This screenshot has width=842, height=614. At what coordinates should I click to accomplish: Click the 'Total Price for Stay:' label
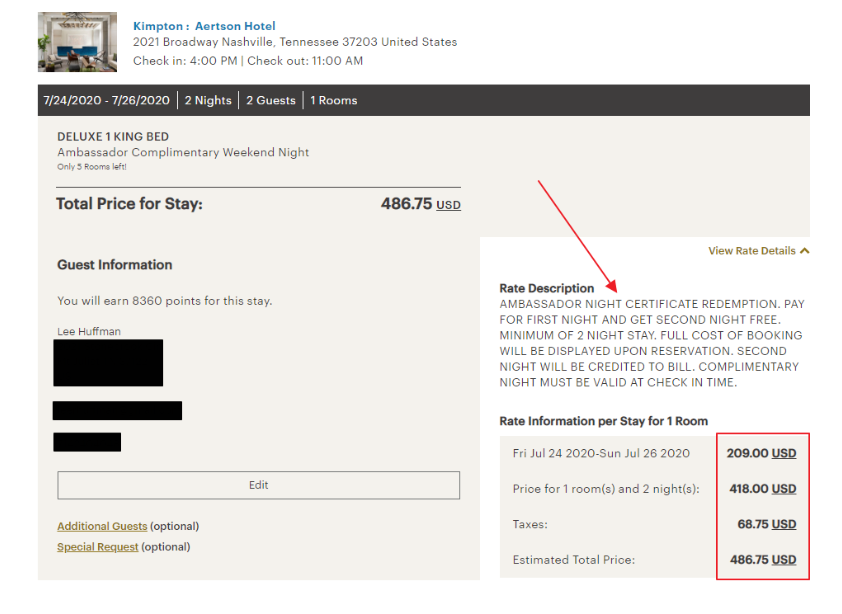129,204
